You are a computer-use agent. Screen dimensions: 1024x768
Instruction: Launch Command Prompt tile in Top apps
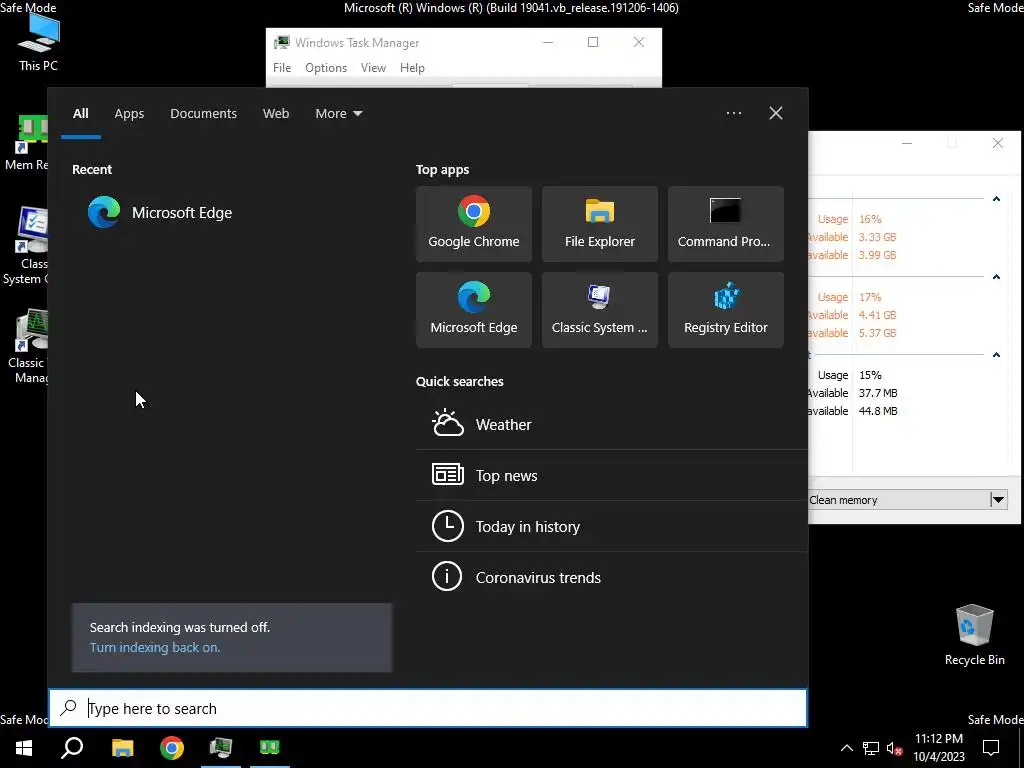point(726,224)
